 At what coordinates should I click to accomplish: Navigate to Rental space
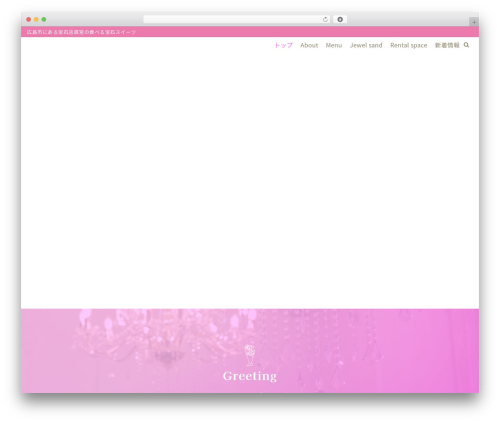click(x=409, y=45)
